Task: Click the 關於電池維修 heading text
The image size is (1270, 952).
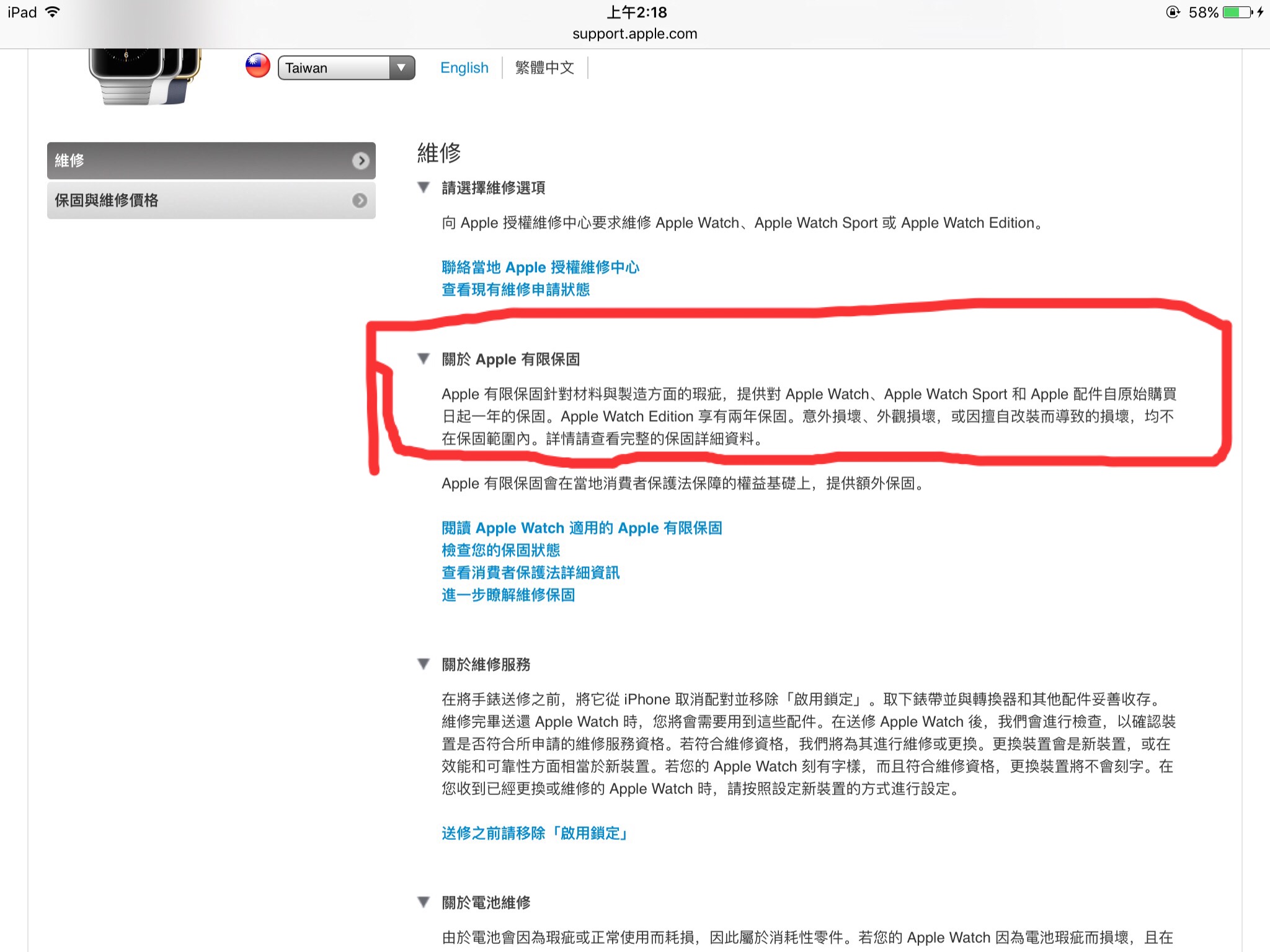Action: pyautogui.click(x=486, y=902)
